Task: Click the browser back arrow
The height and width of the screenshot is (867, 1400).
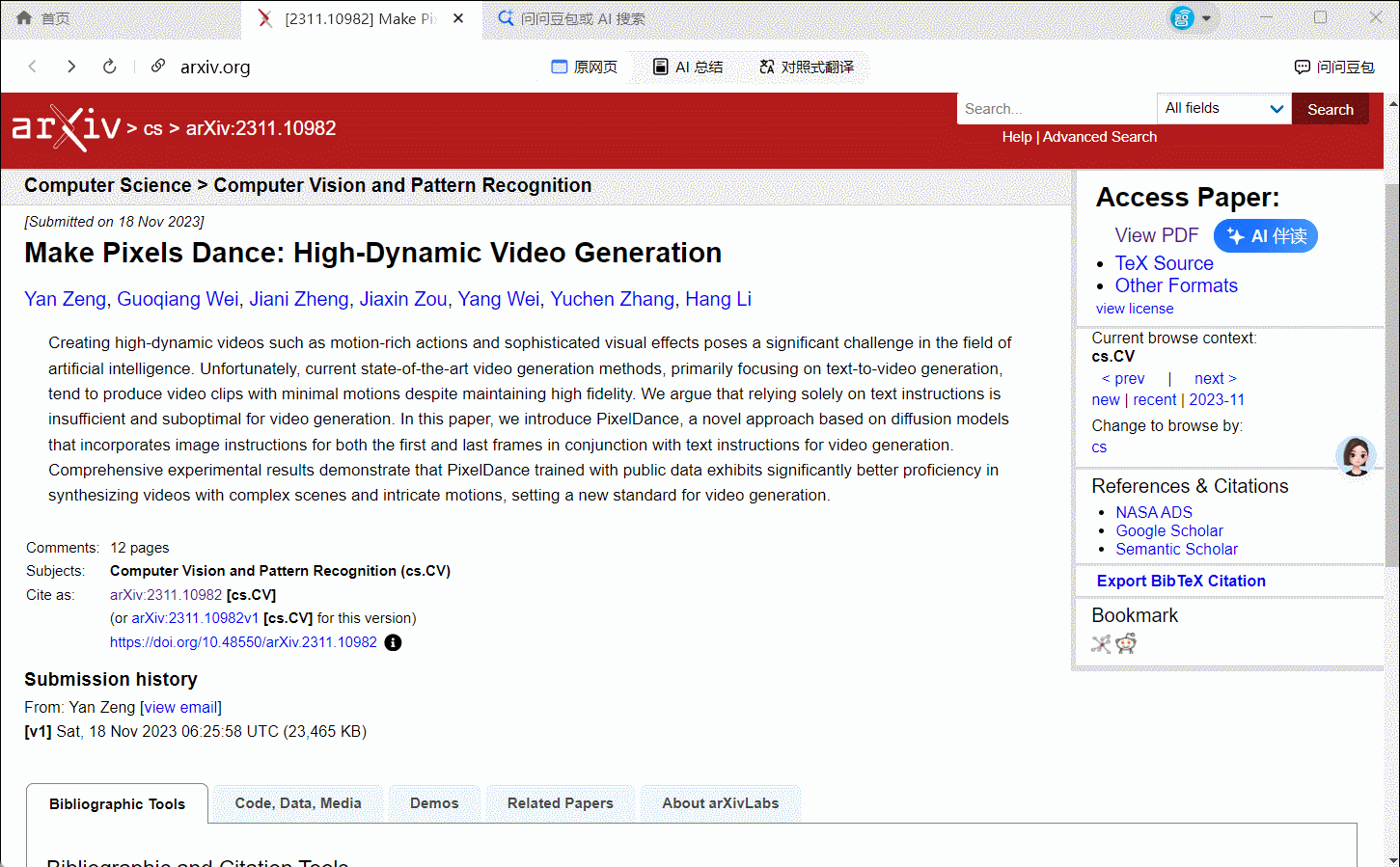Action: 33,67
